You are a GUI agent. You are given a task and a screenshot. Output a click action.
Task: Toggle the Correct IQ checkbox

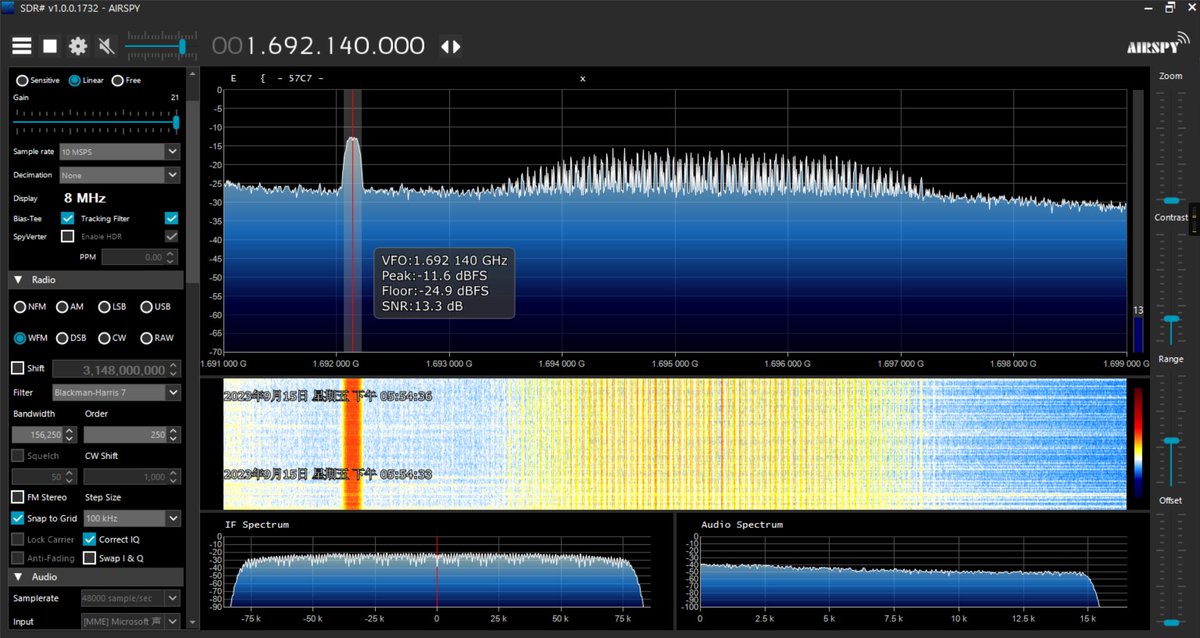point(90,539)
